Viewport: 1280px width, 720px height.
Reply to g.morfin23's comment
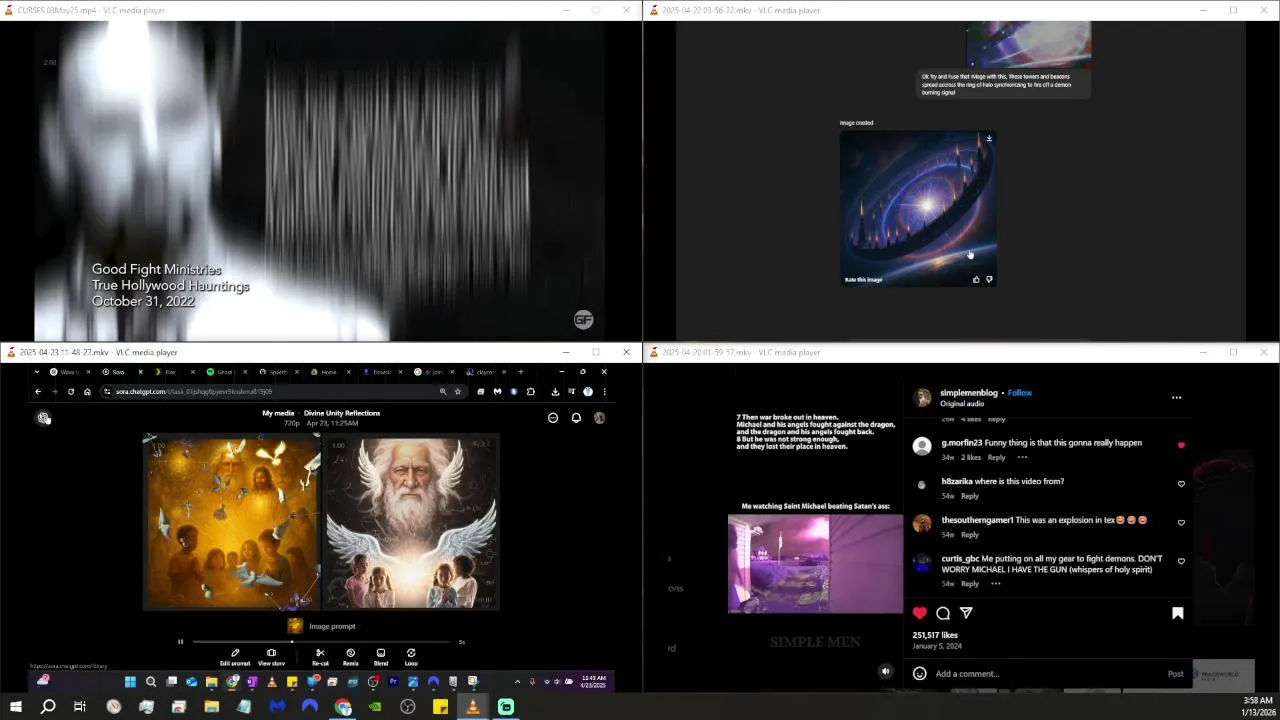996,457
